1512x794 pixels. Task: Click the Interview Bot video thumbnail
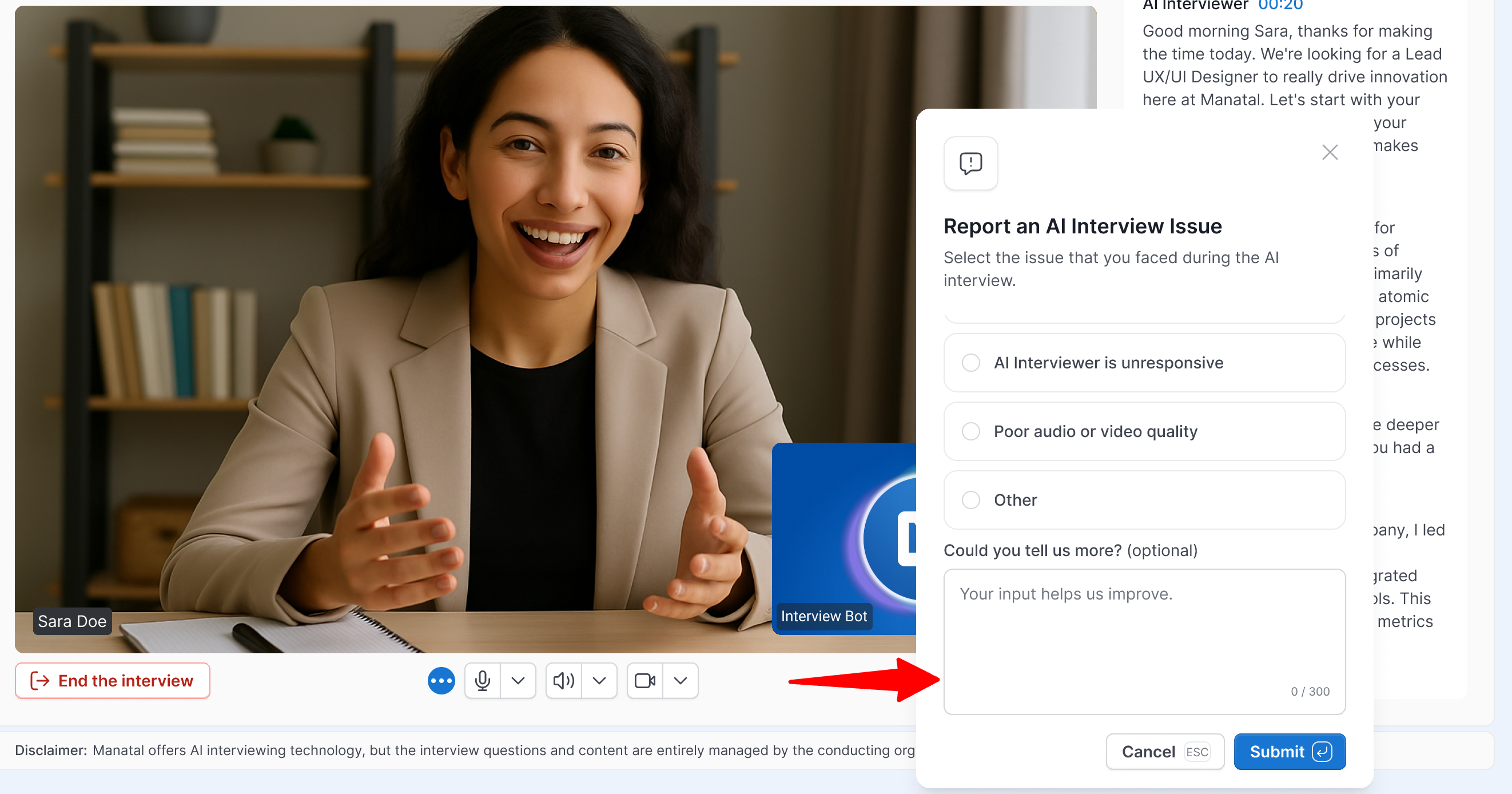(844, 538)
